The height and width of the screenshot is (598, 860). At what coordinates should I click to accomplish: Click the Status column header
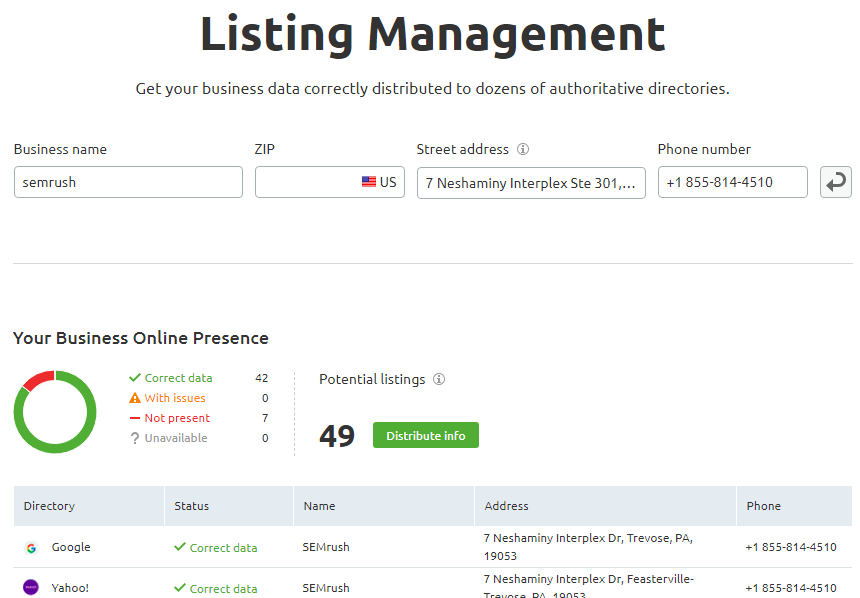[x=192, y=506]
